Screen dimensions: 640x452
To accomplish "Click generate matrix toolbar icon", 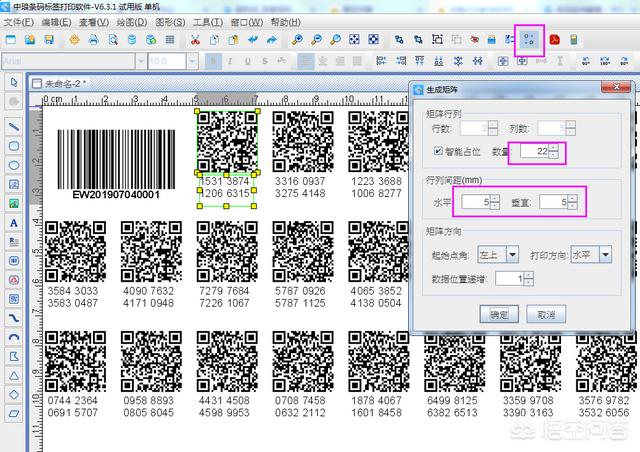I will point(529,40).
